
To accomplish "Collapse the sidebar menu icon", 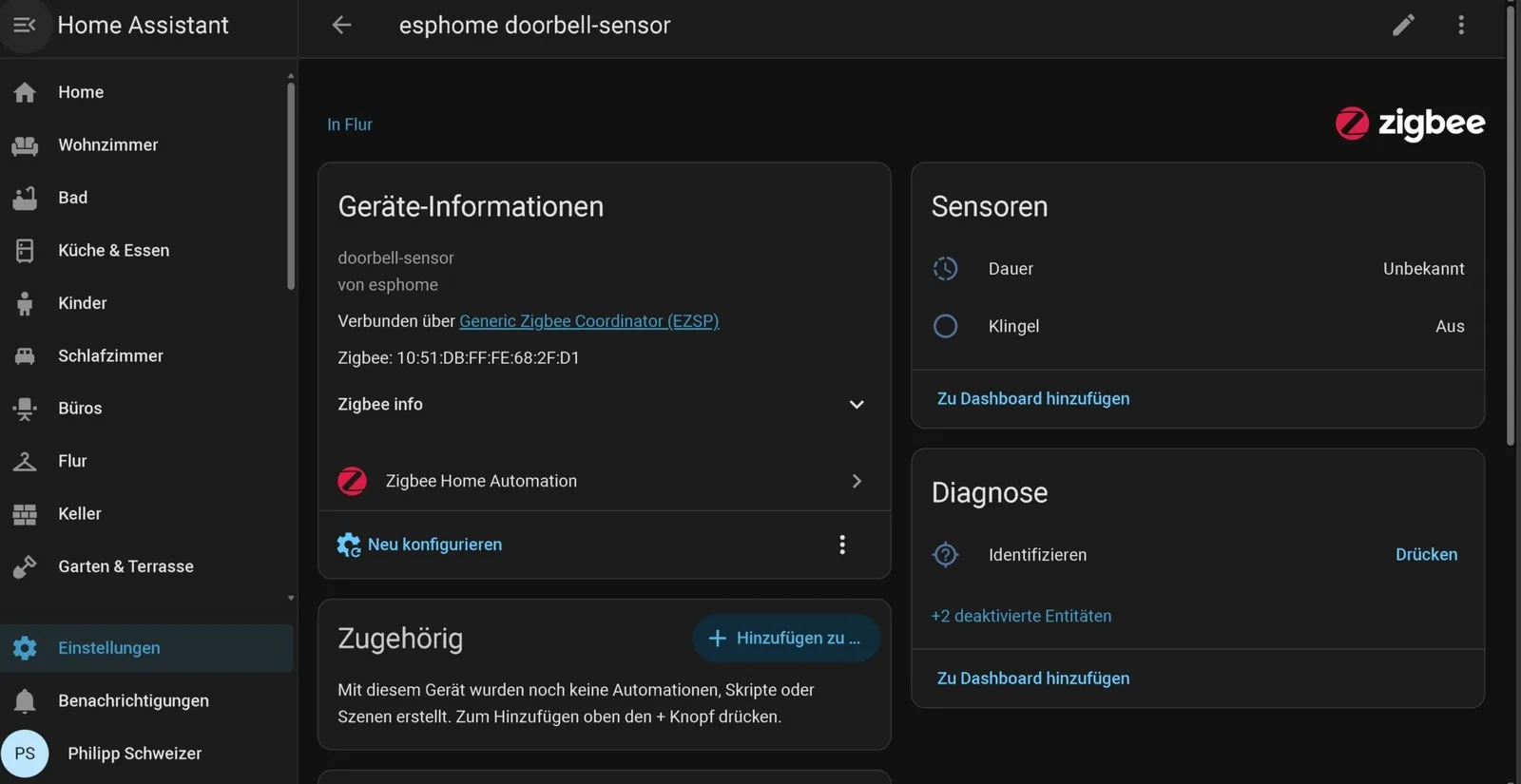I will coord(25,25).
